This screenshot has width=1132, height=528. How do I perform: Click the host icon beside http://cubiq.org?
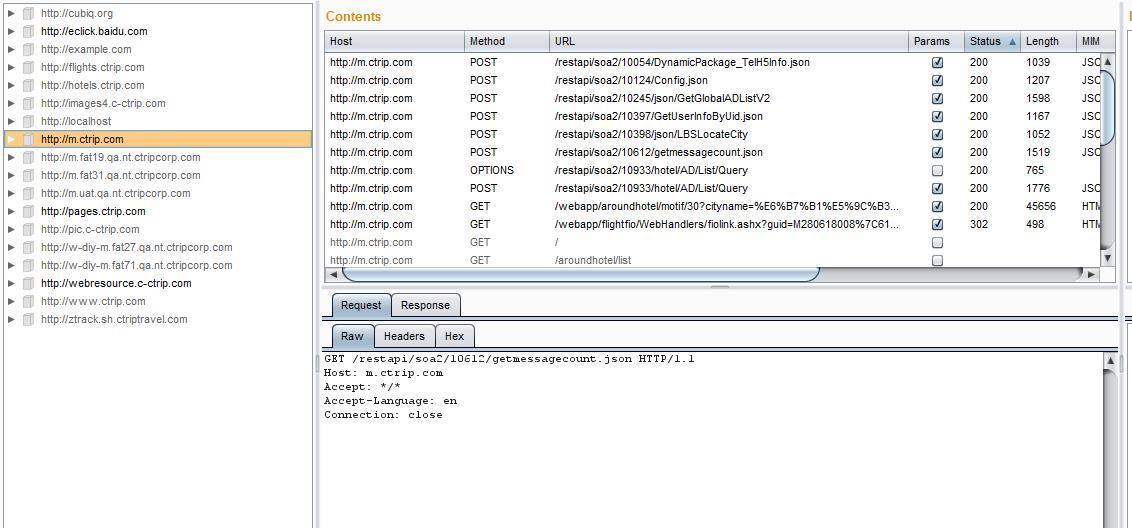(x=28, y=13)
